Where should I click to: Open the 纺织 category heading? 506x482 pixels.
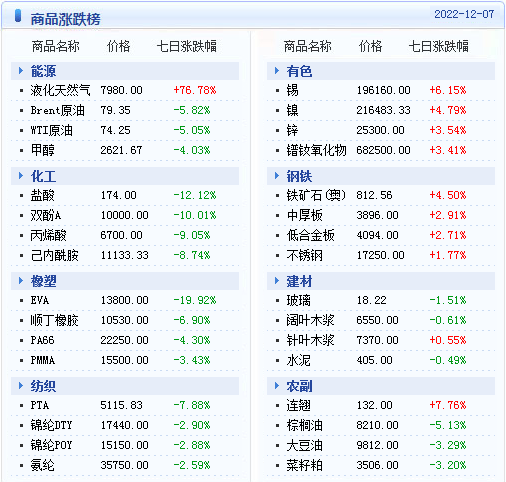(43, 386)
